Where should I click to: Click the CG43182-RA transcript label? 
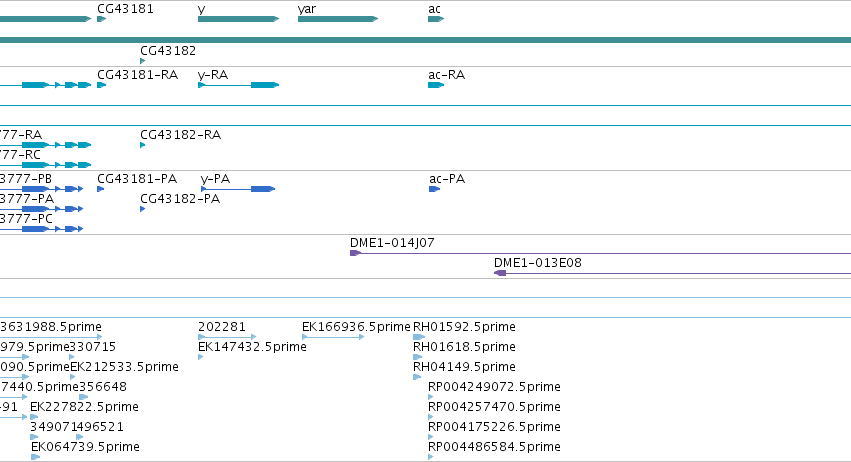tap(180, 135)
